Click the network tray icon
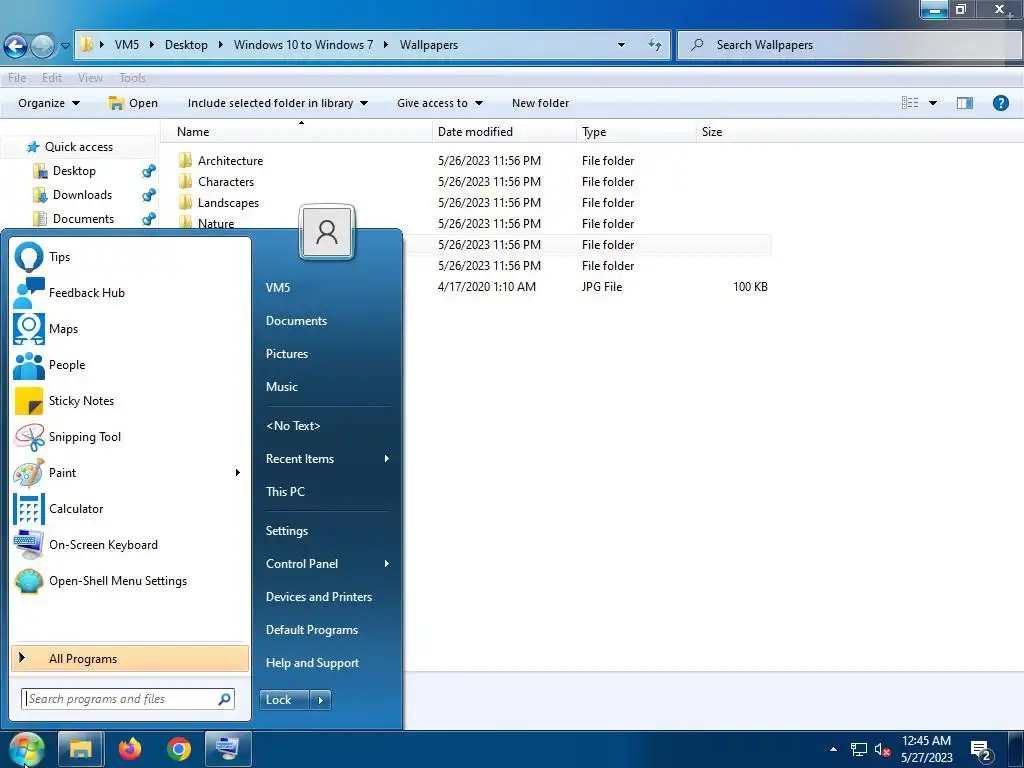Screen dimensions: 1024x768 point(858,749)
